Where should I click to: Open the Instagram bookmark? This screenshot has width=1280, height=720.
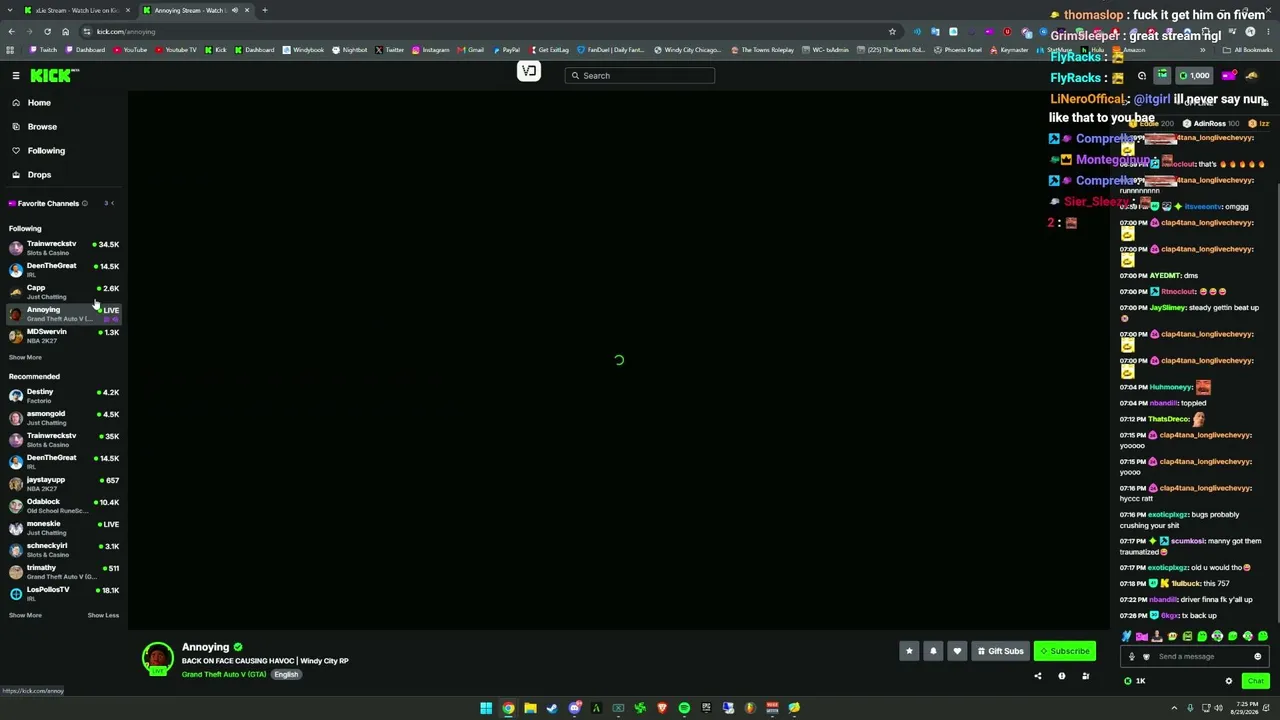[431, 50]
